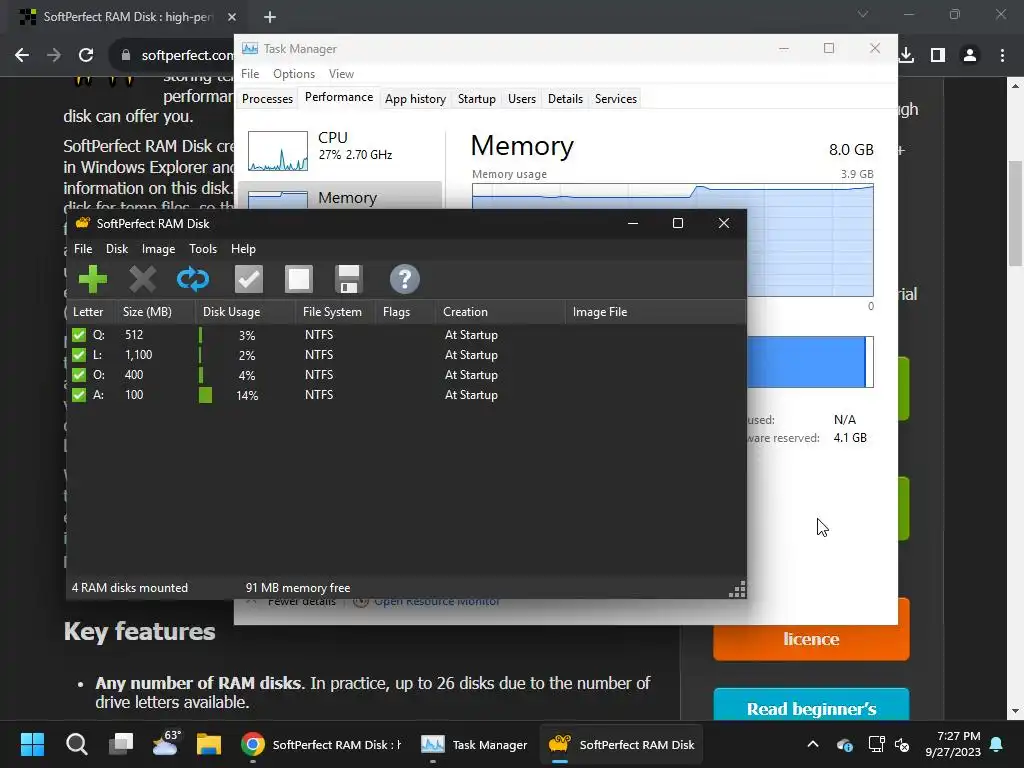Click the grey X Remove disk icon

pos(142,280)
